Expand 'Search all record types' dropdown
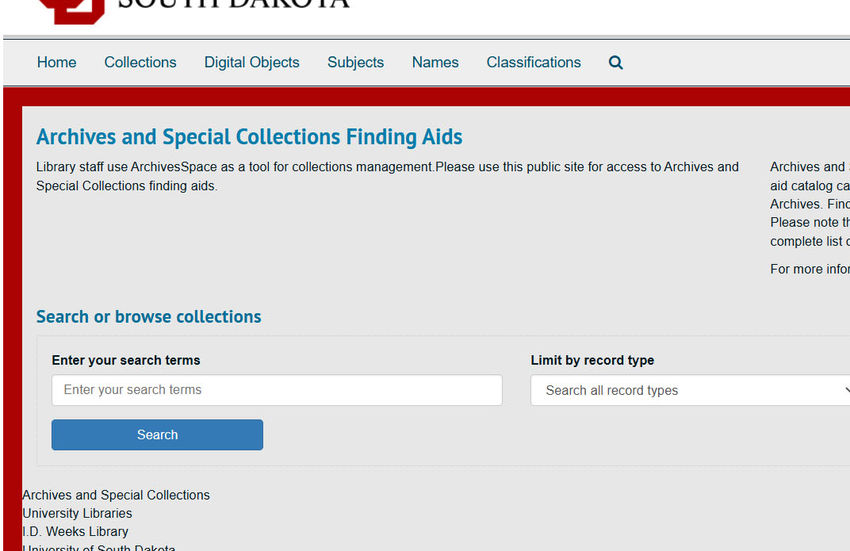Viewport: 850px width, 551px height. (x=690, y=390)
